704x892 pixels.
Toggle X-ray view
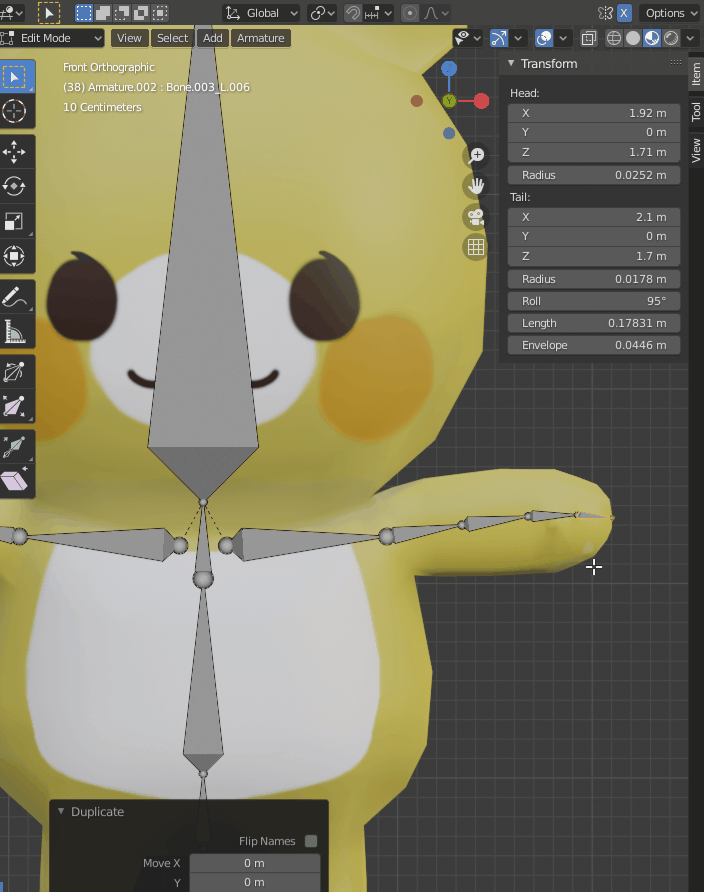point(589,38)
